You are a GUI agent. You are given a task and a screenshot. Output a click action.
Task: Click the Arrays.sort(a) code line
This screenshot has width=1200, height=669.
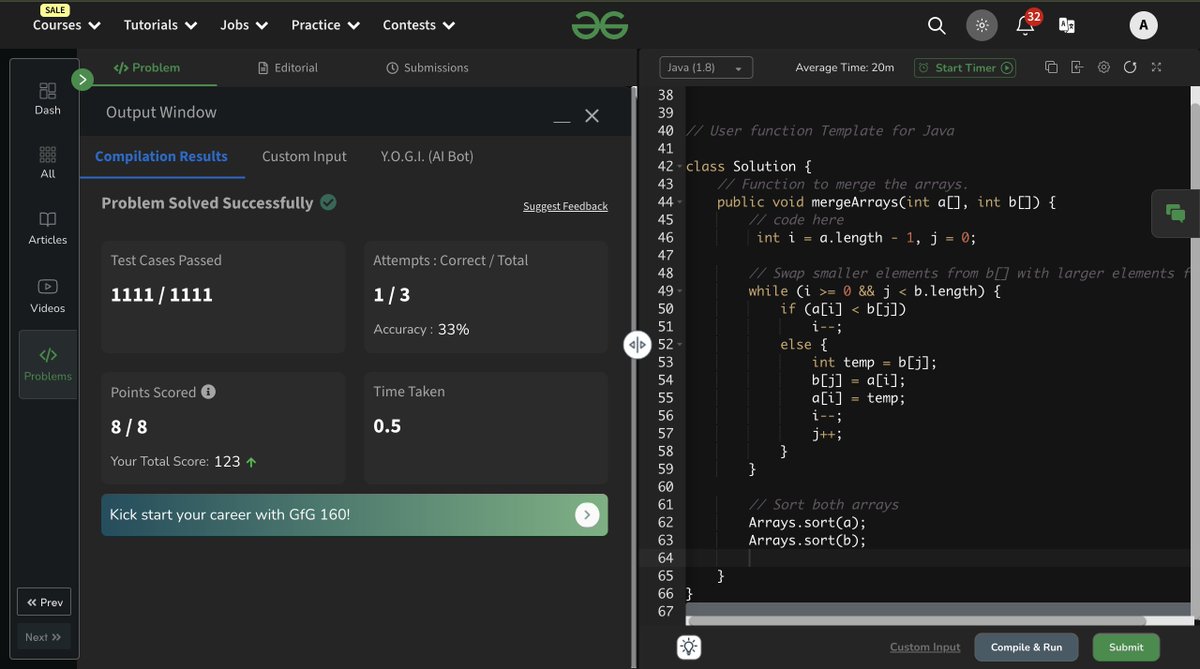tap(807, 522)
